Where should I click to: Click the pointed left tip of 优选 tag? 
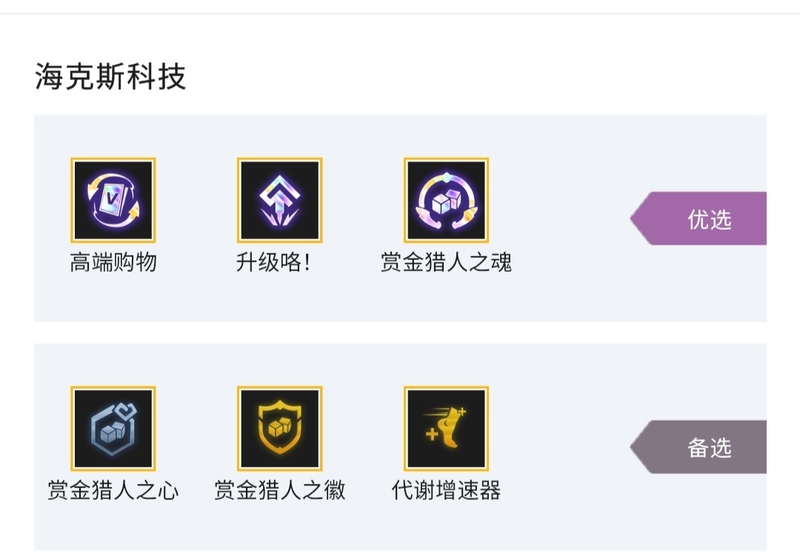tap(637, 218)
